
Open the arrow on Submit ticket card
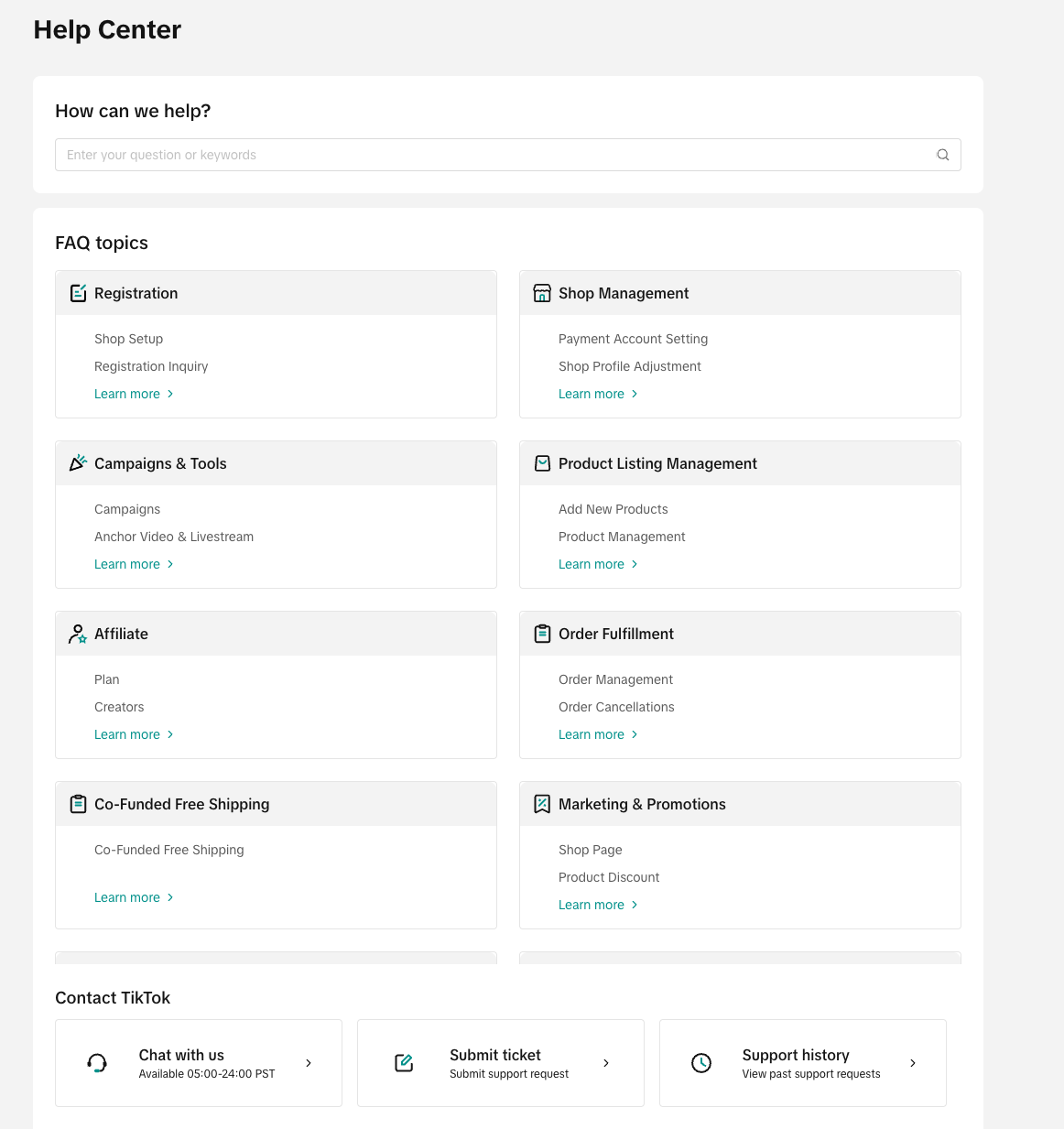(606, 1063)
